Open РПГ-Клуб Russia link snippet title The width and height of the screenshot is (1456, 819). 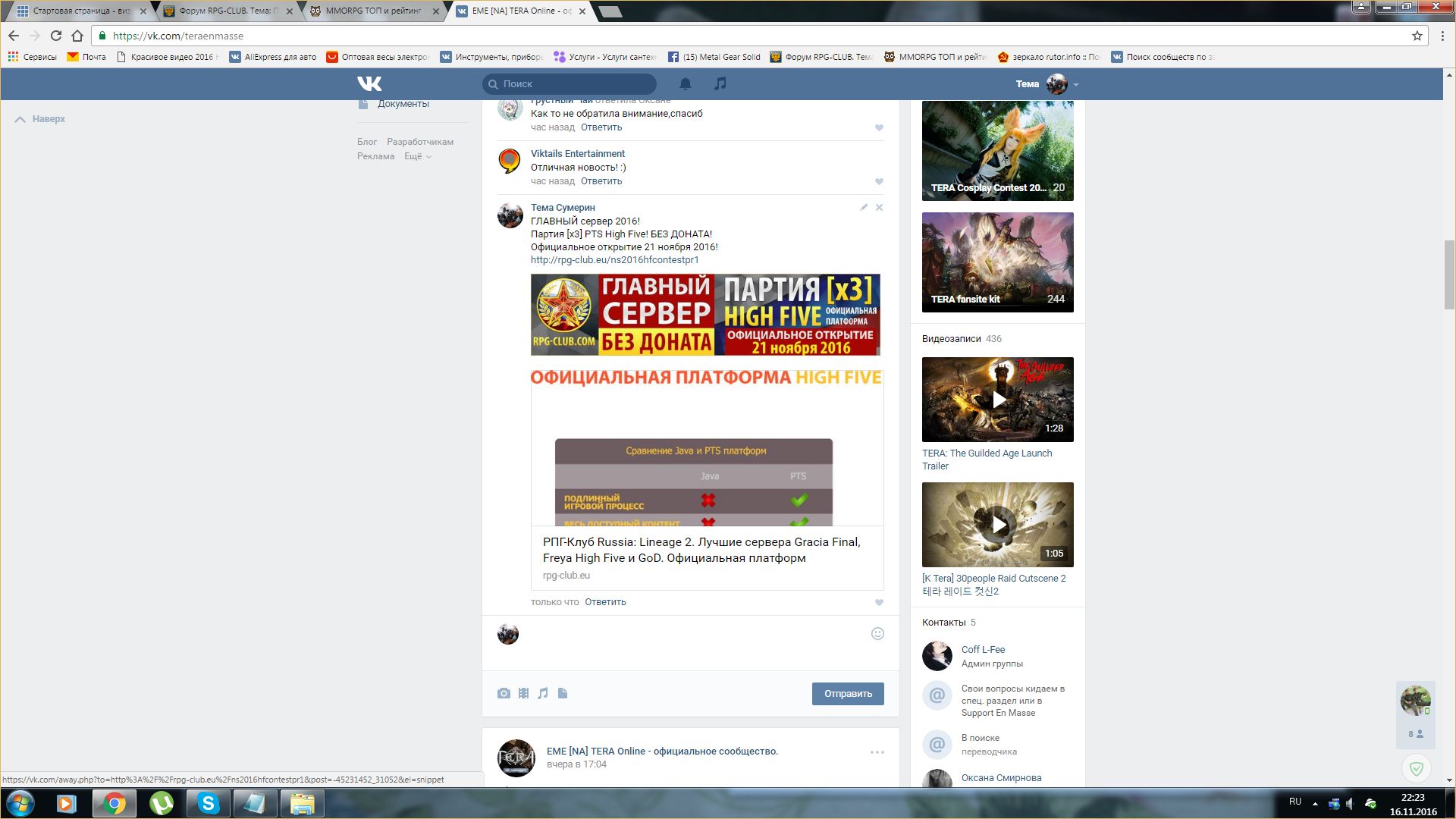(701, 551)
